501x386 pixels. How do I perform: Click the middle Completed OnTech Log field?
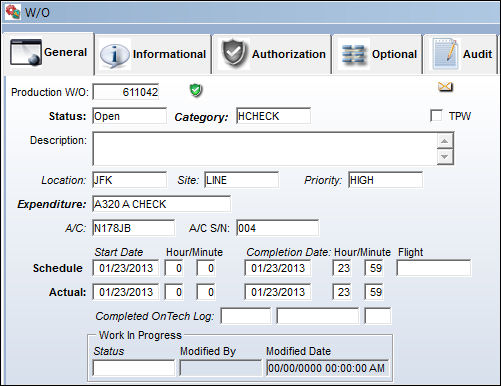coord(318,316)
